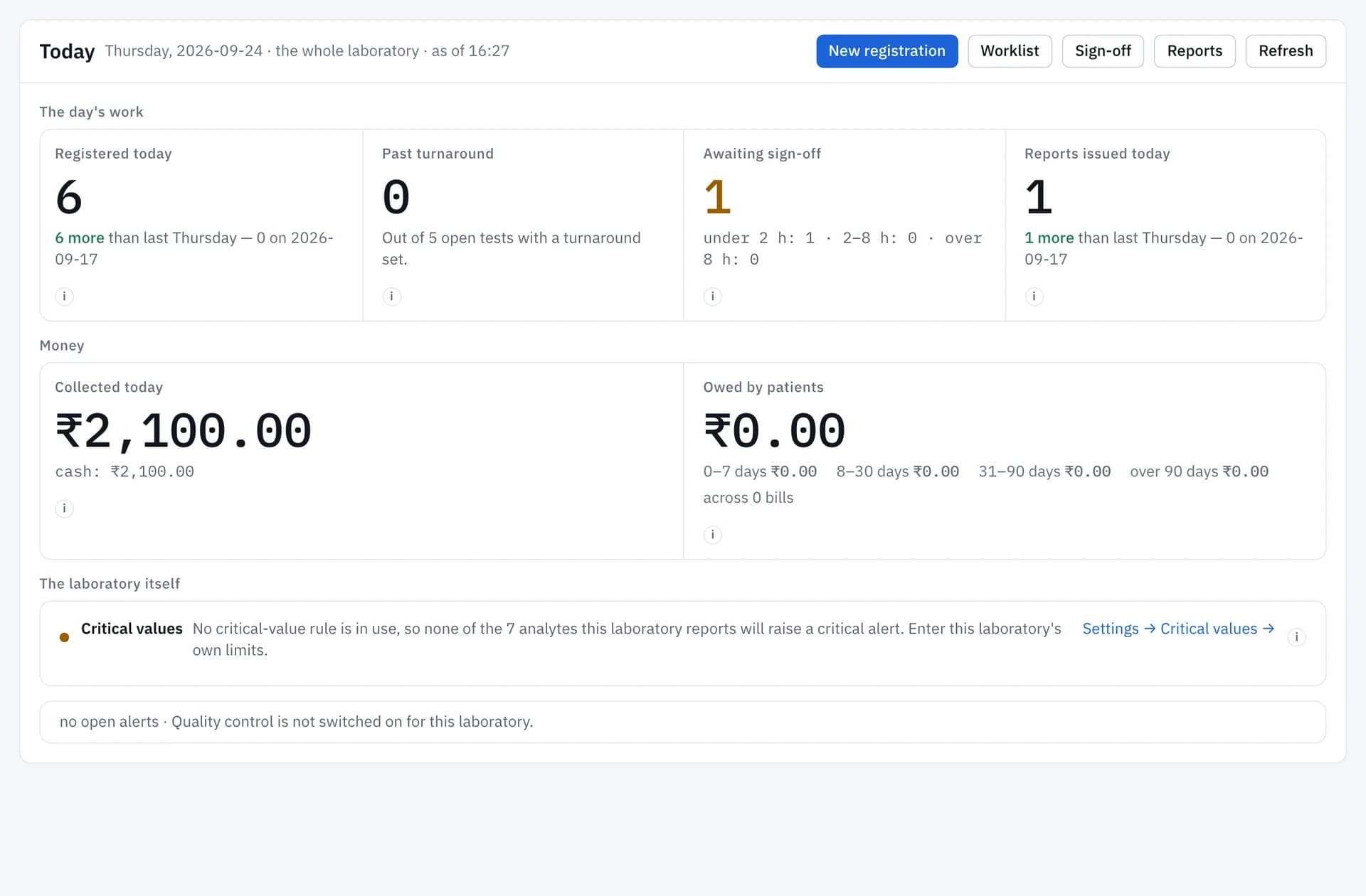The width and height of the screenshot is (1366, 896).
Task: Follow the Settings → Critical values link
Action: [x=1178, y=629]
